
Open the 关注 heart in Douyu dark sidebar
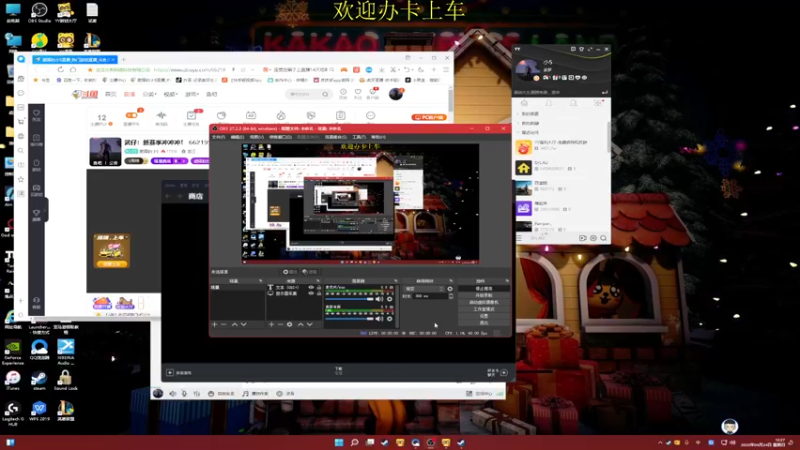click(x=36, y=115)
